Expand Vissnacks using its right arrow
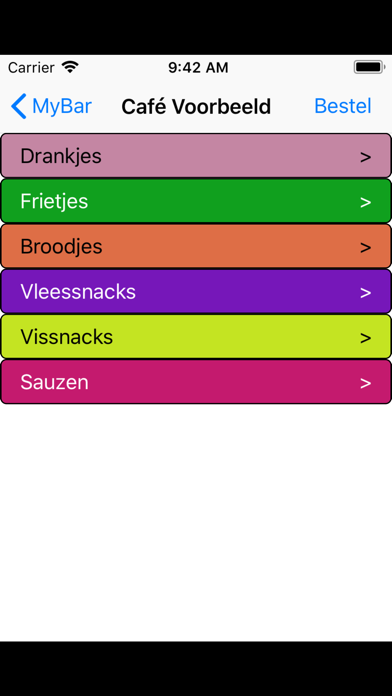Screen dimensions: 392x696 click(365, 338)
